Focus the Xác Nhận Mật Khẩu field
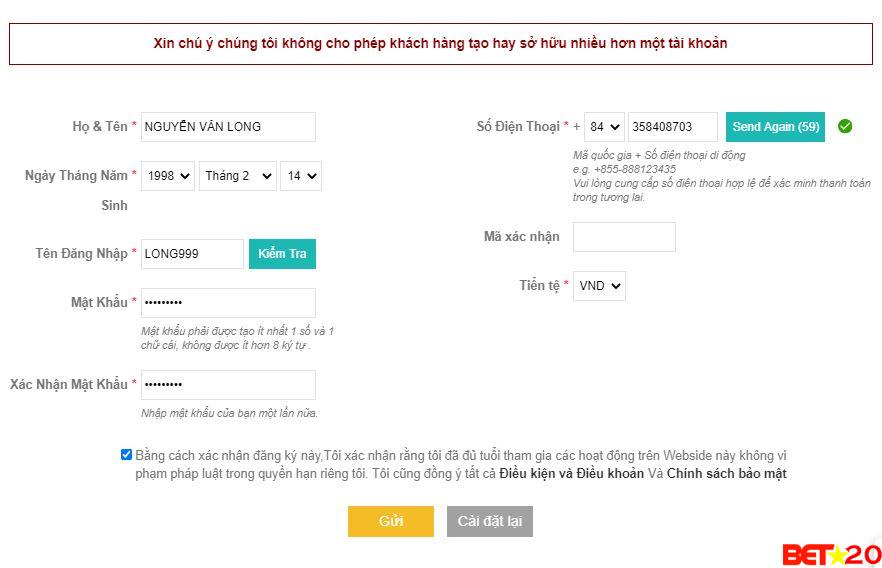This screenshot has height=568, width=882. click(228, 385)
